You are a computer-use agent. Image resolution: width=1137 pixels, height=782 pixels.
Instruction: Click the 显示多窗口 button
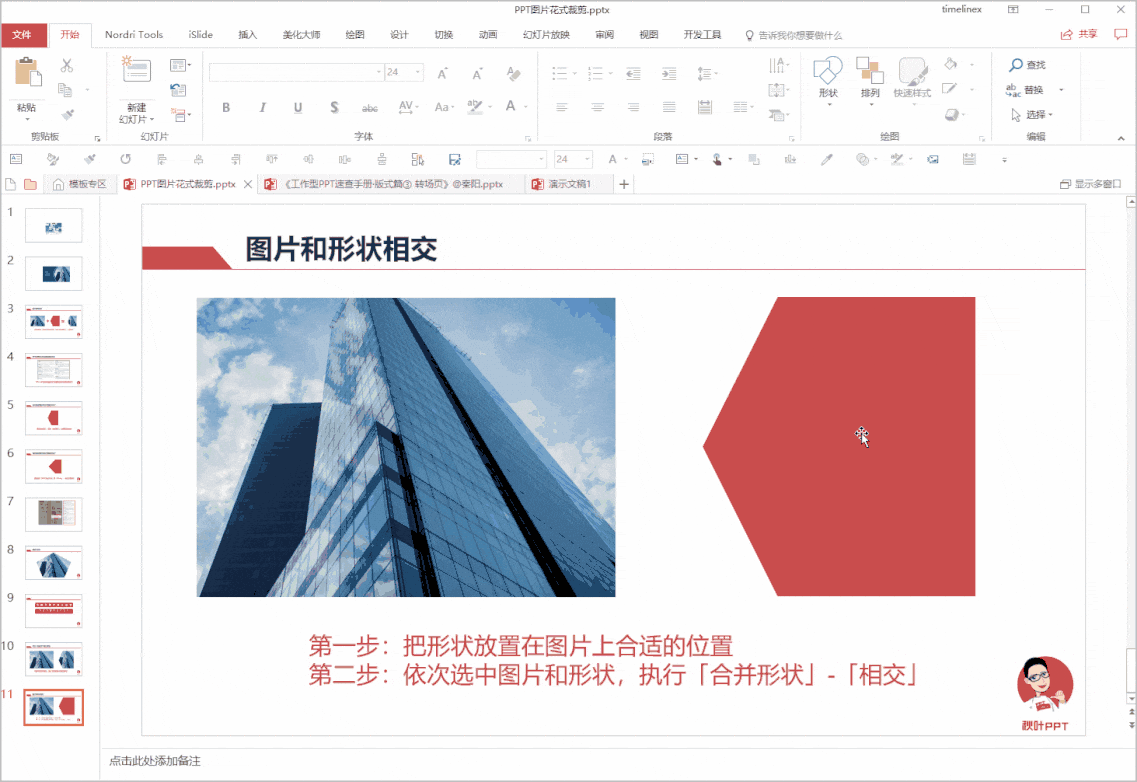[x=1091, y=184]
